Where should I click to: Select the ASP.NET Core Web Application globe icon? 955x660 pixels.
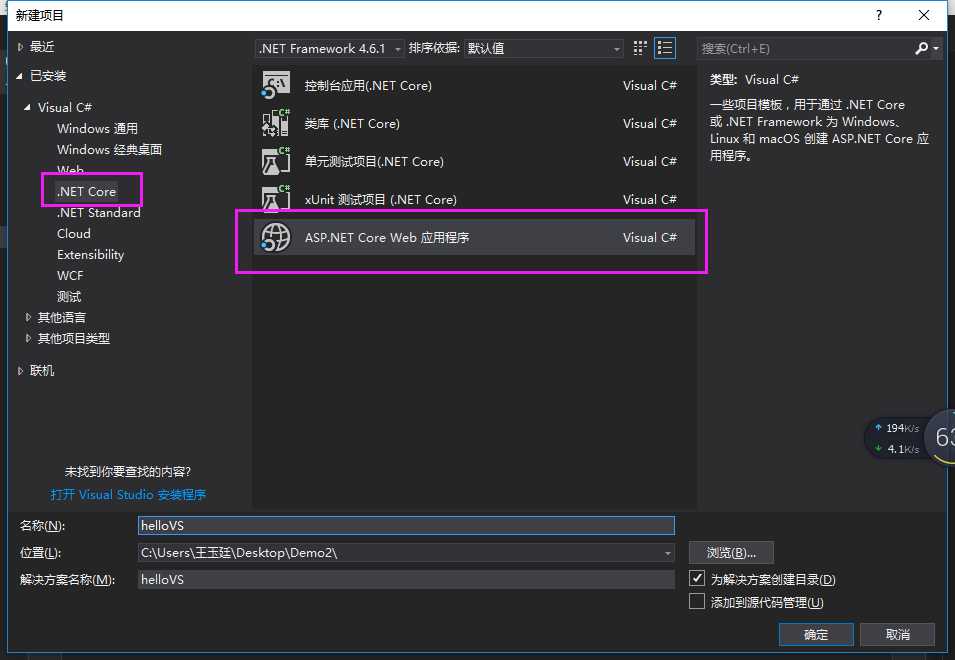tap(275, 237)
